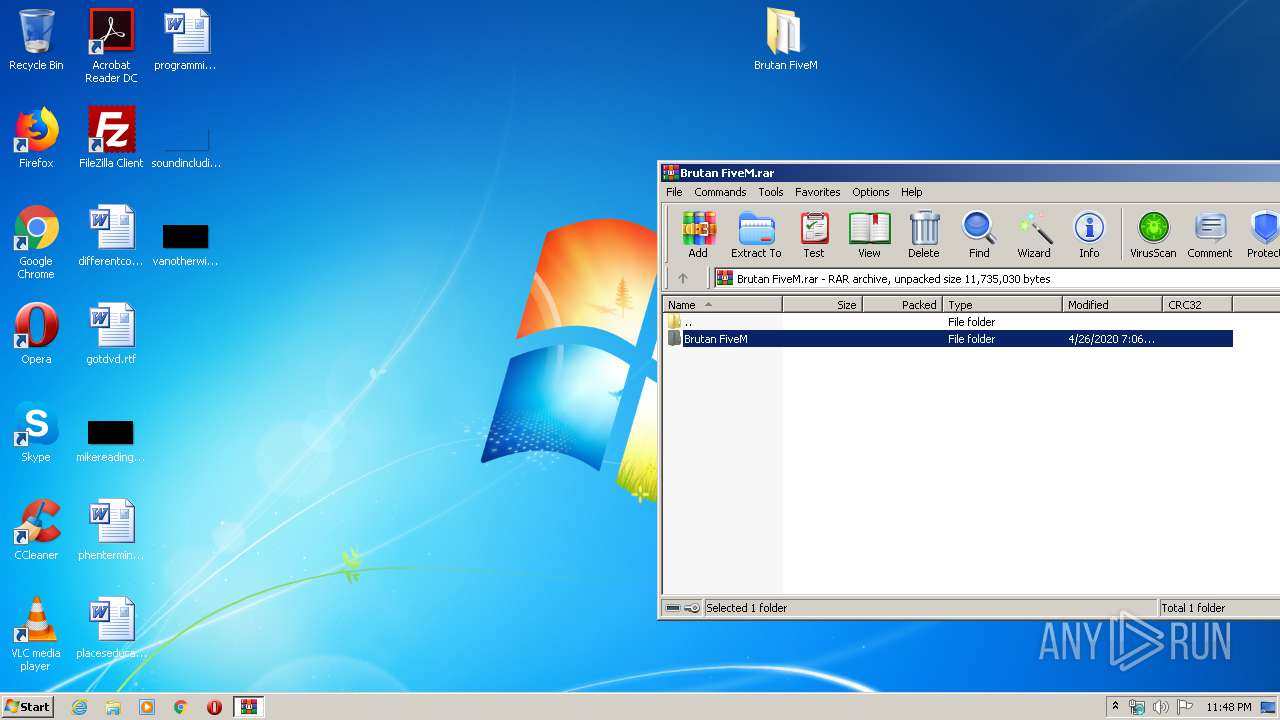The height and width of the screenshot is (720, 1280).
Task: Click the archive path address field
Action: pos(996,279)
